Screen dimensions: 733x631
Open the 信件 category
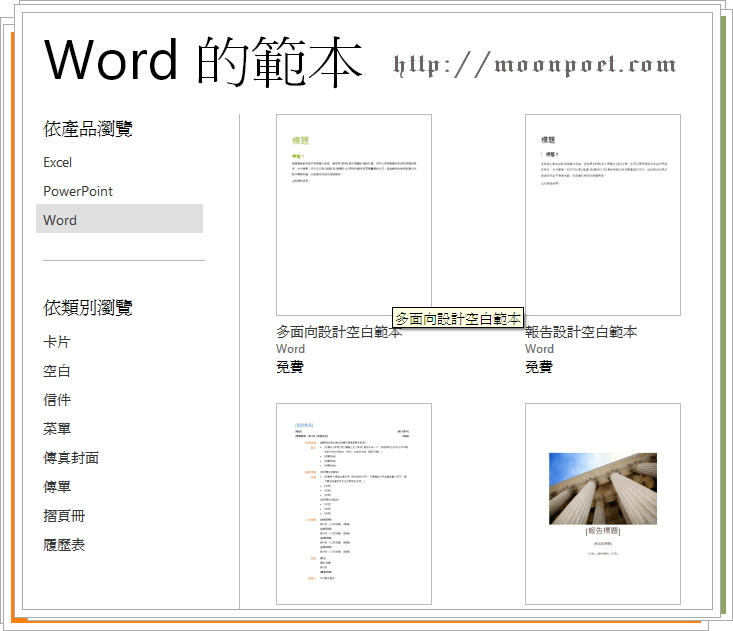pos(57,400)
